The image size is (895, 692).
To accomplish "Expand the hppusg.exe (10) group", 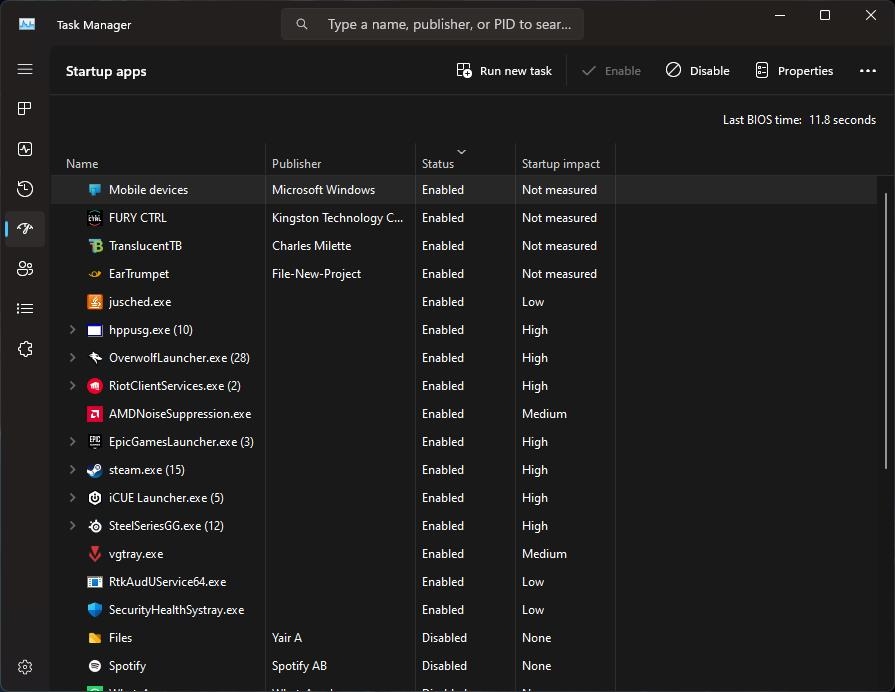I will coord(72,329).
